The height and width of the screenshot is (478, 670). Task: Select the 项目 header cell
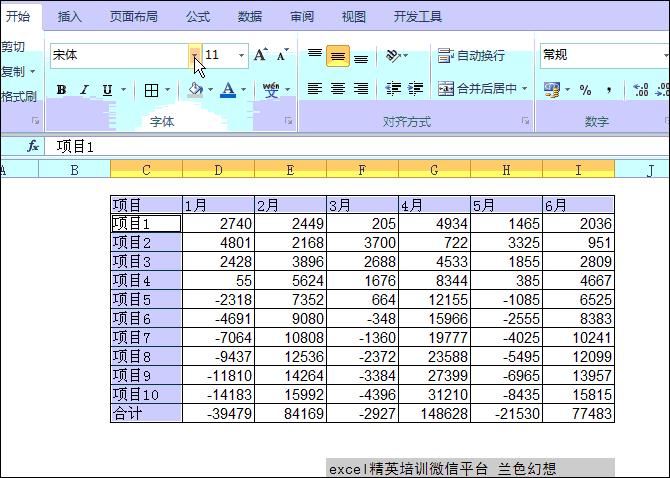(147, 205)
